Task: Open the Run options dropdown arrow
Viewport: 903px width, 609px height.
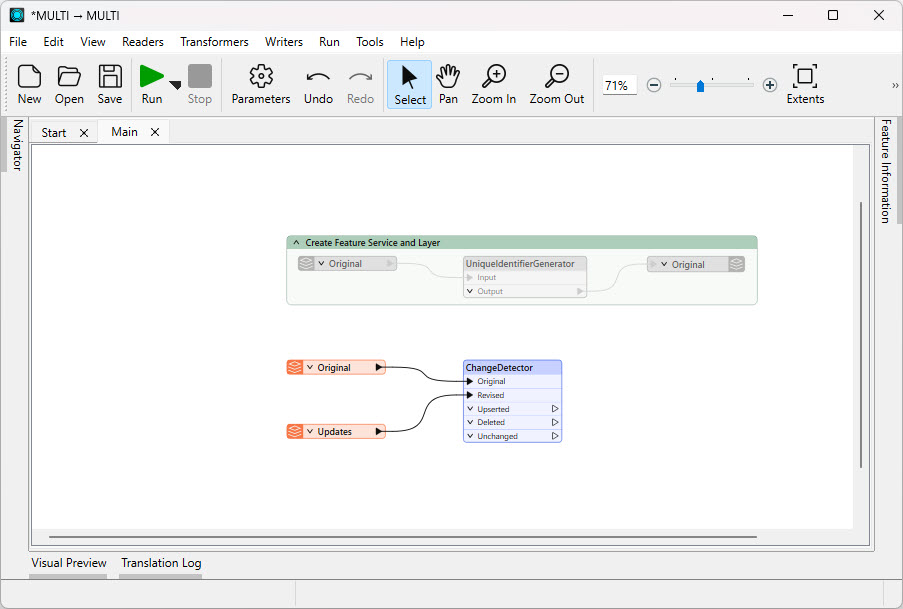Action: tap(176, 85)
